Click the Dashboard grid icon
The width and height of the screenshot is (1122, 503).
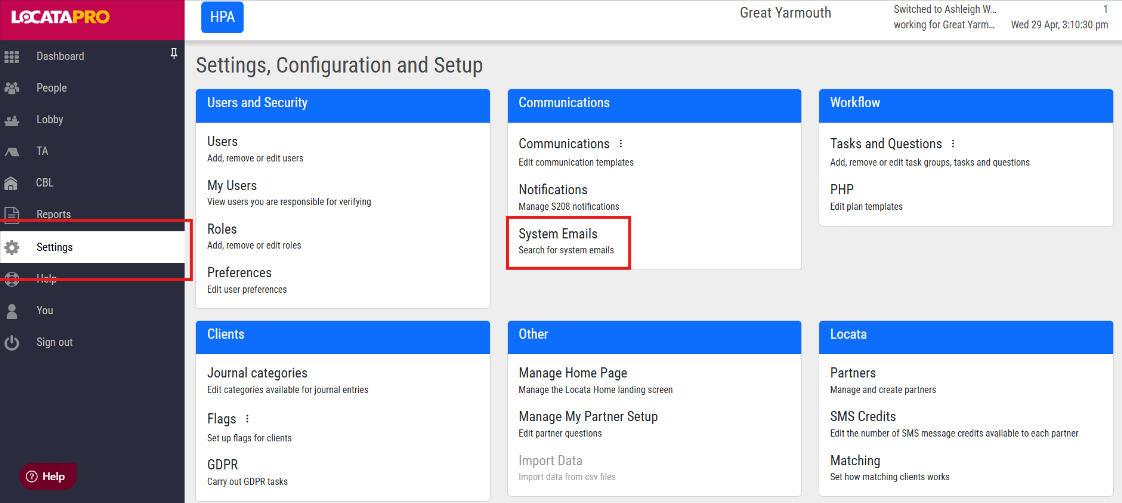11,57
